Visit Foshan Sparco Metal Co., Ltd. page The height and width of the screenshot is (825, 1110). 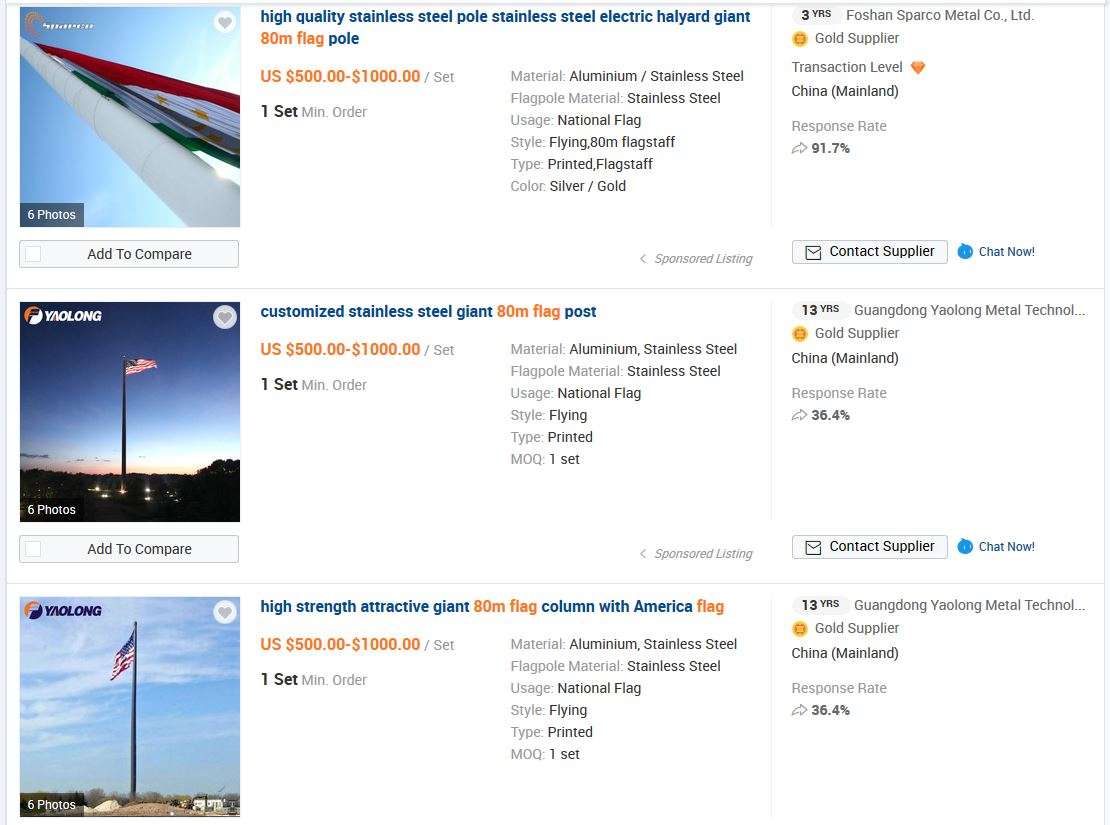939,15
